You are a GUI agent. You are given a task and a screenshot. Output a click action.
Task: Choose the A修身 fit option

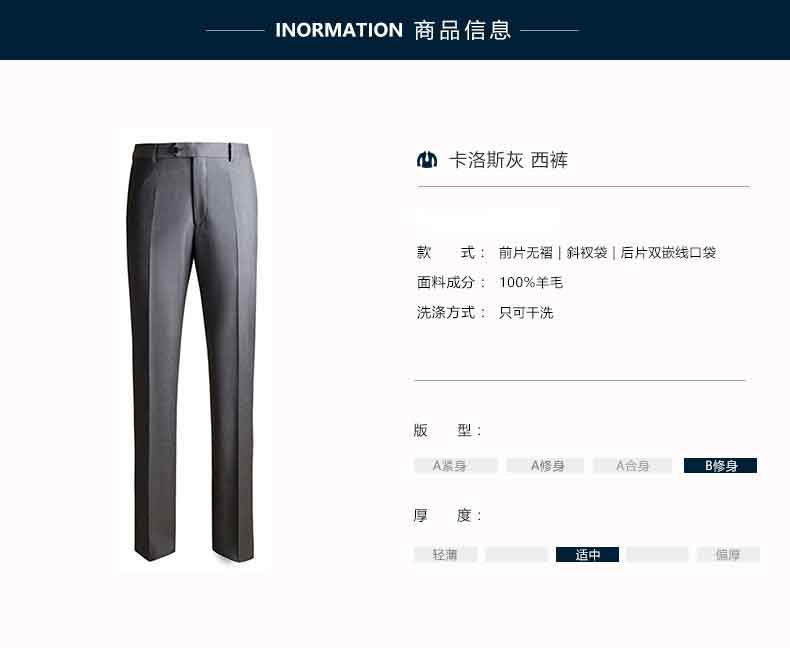545,465
